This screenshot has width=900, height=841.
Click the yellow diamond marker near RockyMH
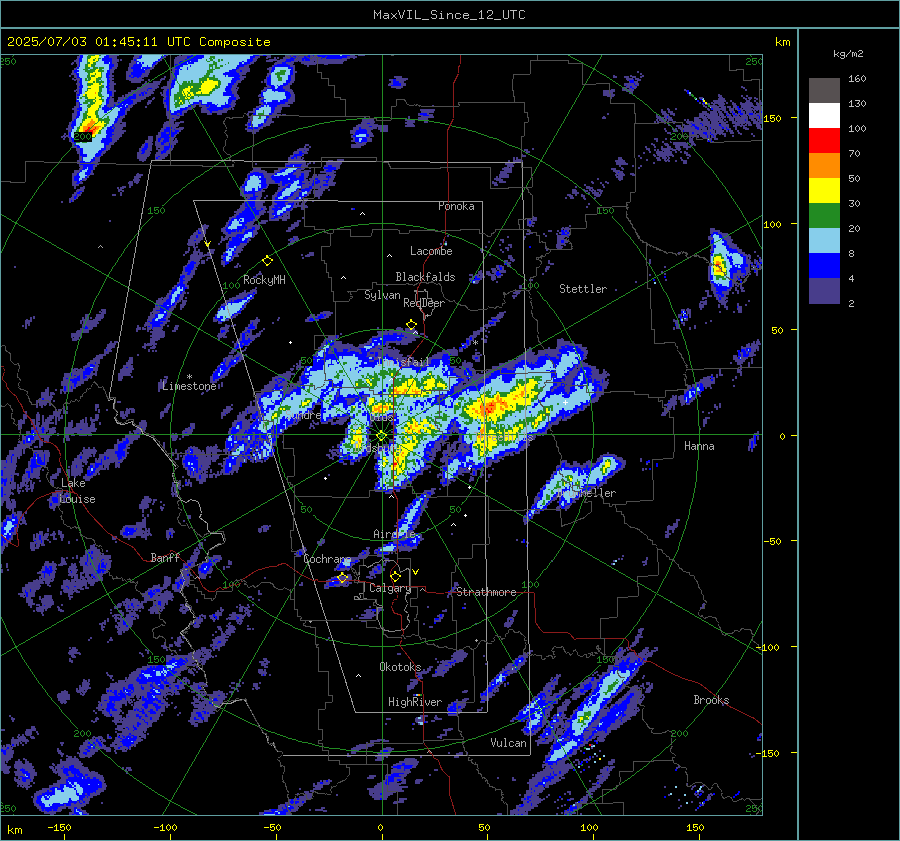tap(267, 261)
